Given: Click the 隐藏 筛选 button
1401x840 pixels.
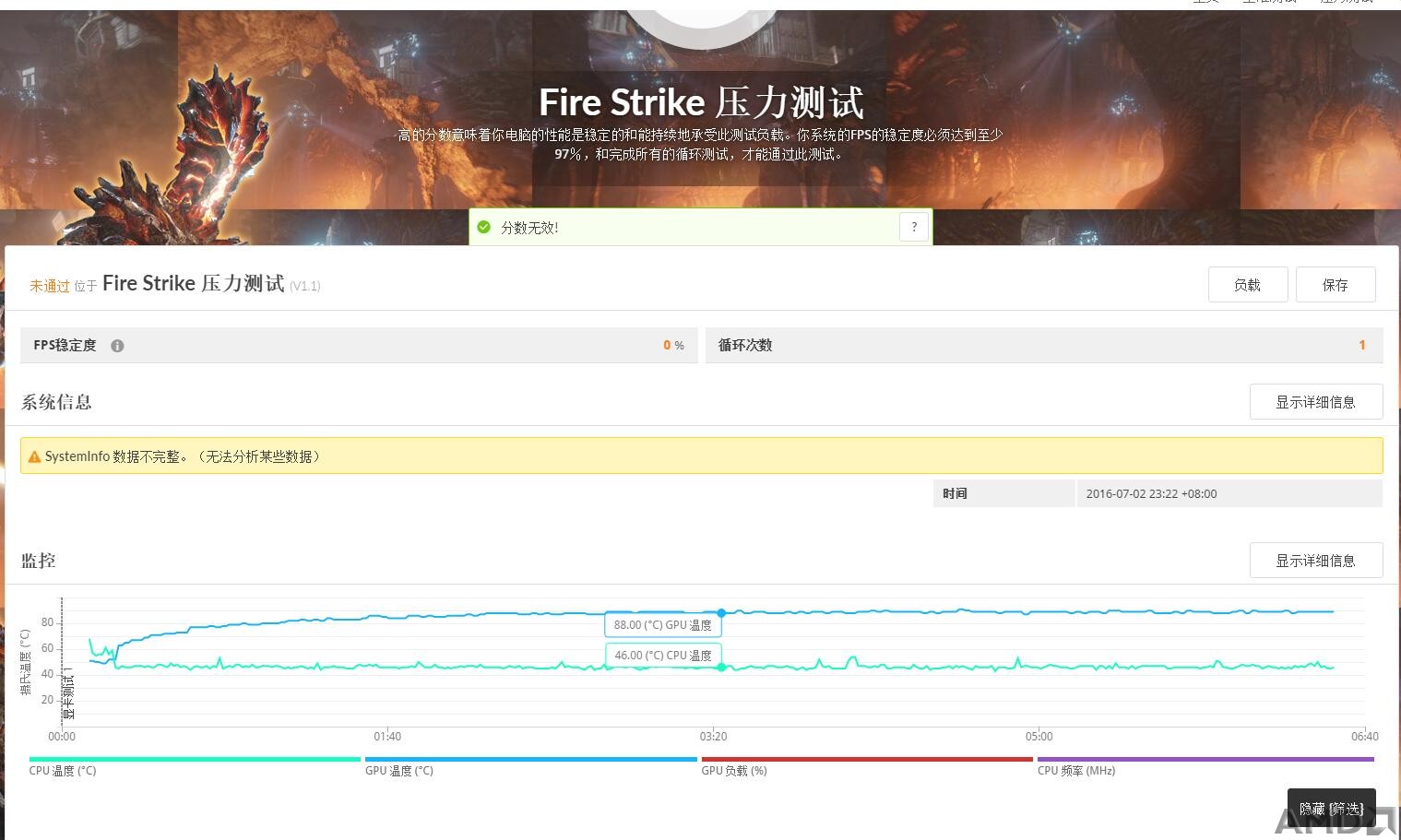Looking at the screenshot, I should click(x=1332, y=809).
